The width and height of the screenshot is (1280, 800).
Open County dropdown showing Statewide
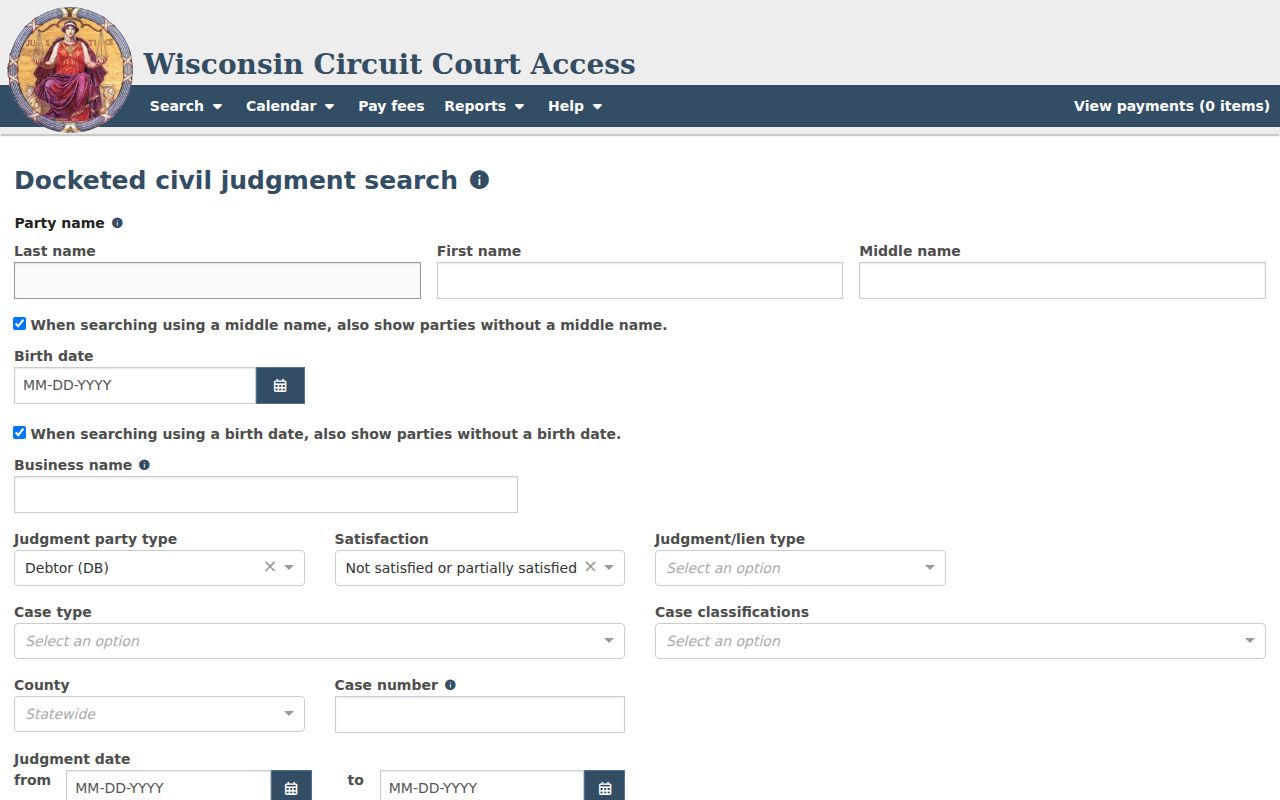pos(159,714)
